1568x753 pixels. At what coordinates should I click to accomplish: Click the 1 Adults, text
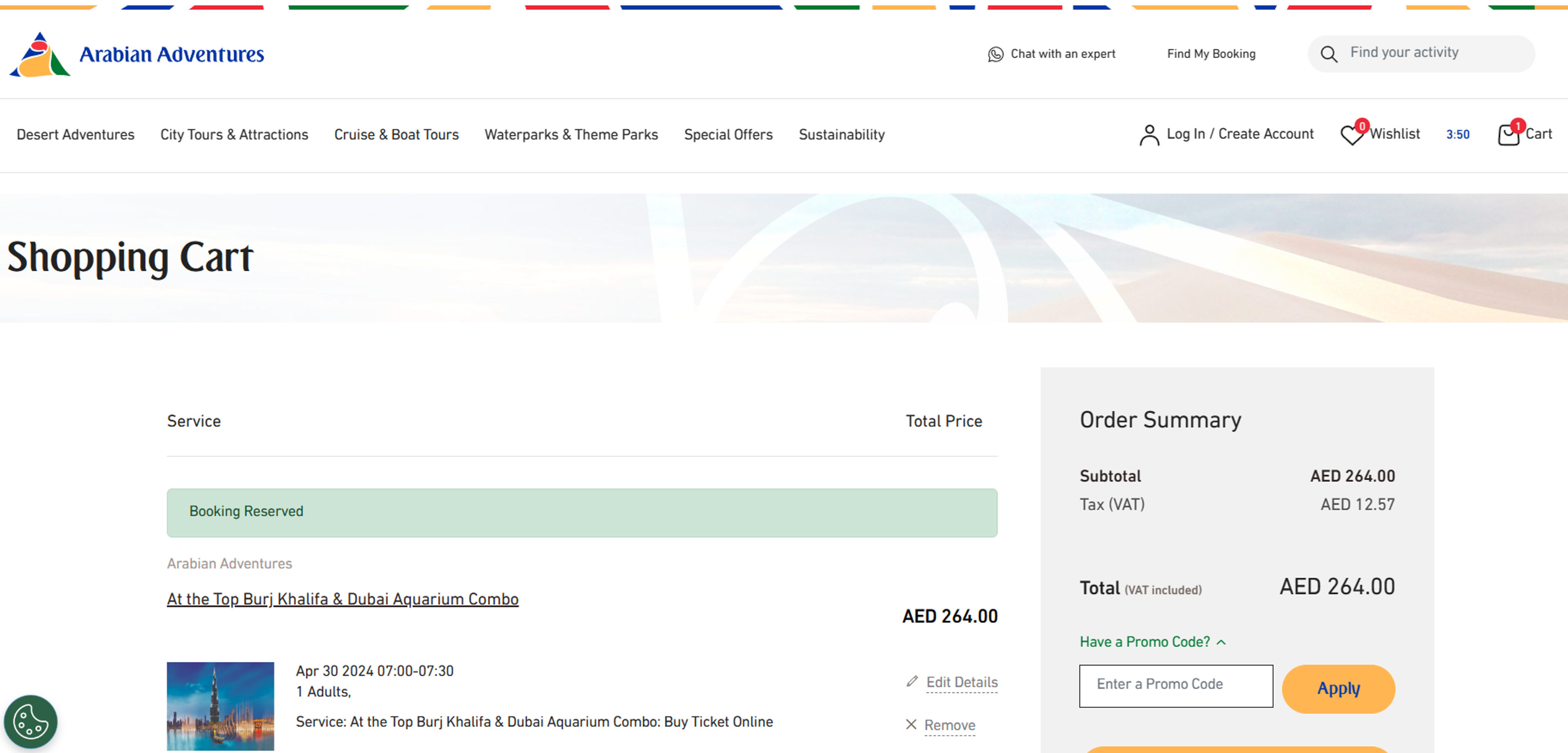pyautogui.click(x=323, y=692)
